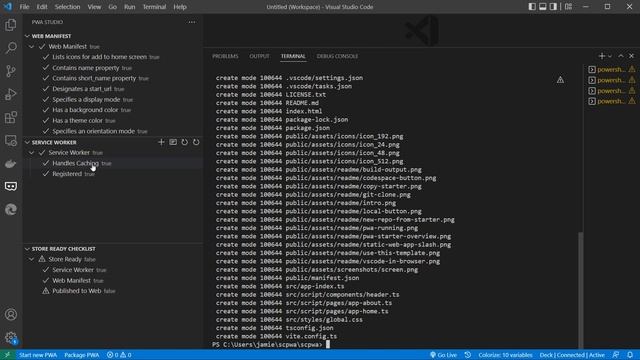
Task: Open the Go menu
Action: click(x=113, y=7)
